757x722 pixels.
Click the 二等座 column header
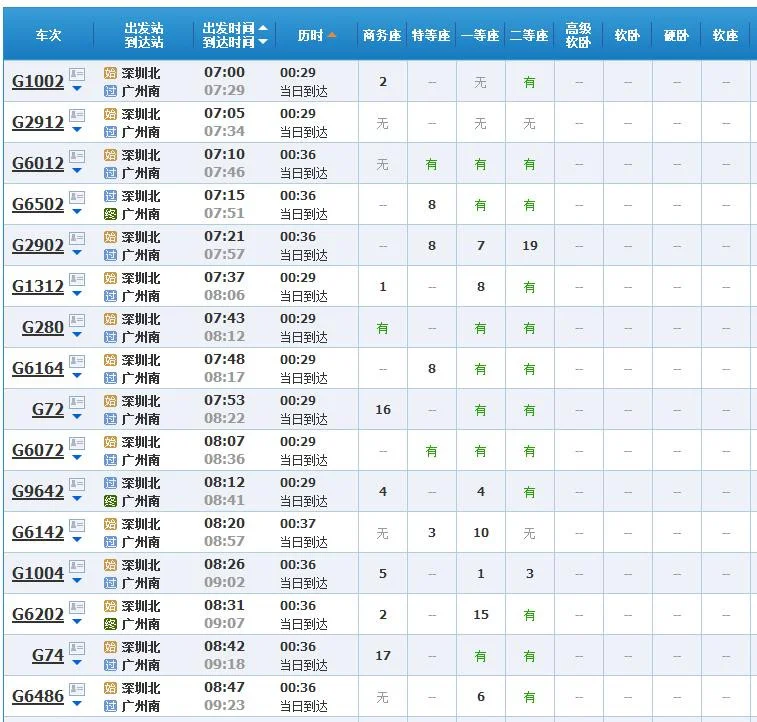pyautogui.click(x=529, y=35)
